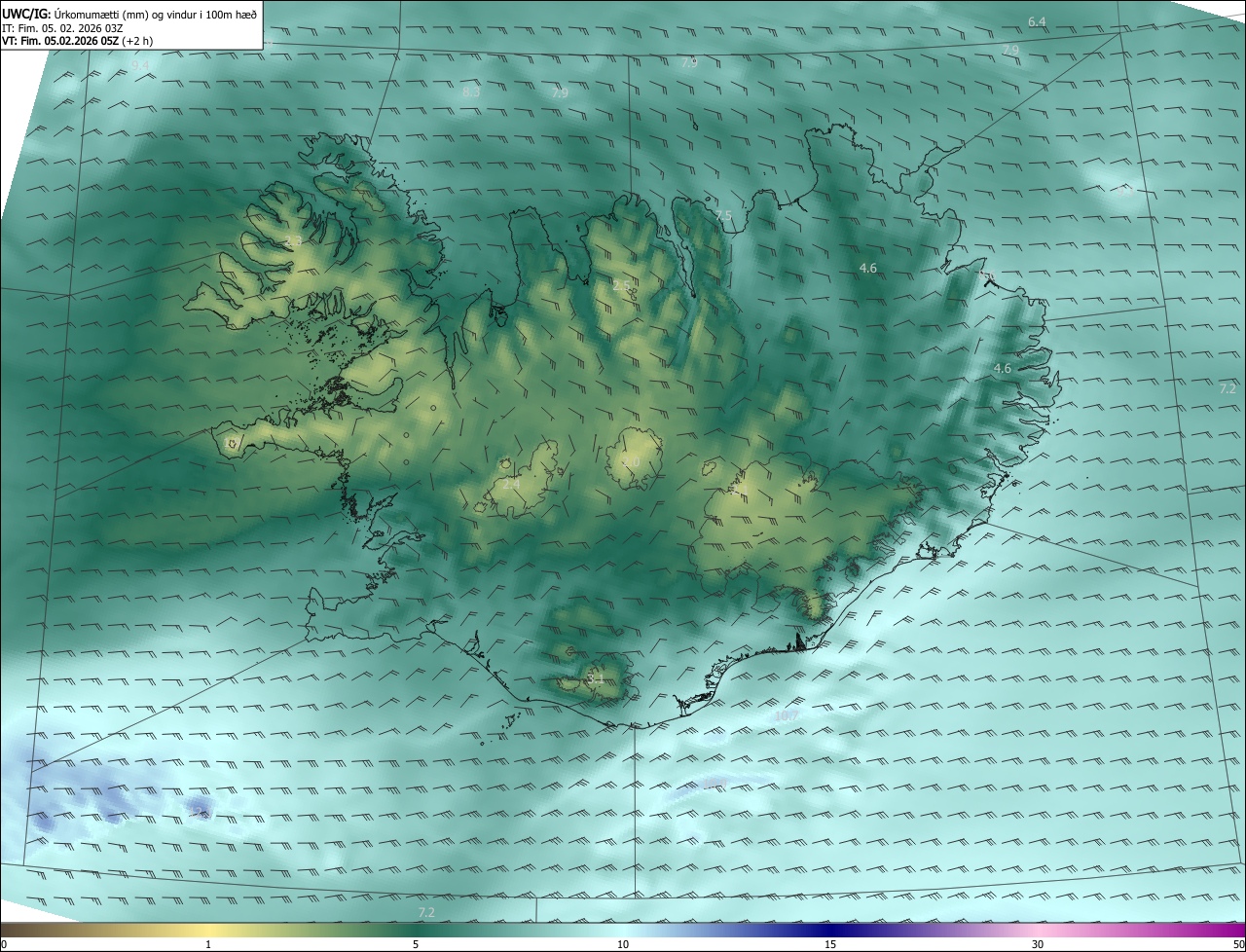Screen dimensions: 1246x952
Task: Click the color scale tick label 15
Action: (830, 944)
